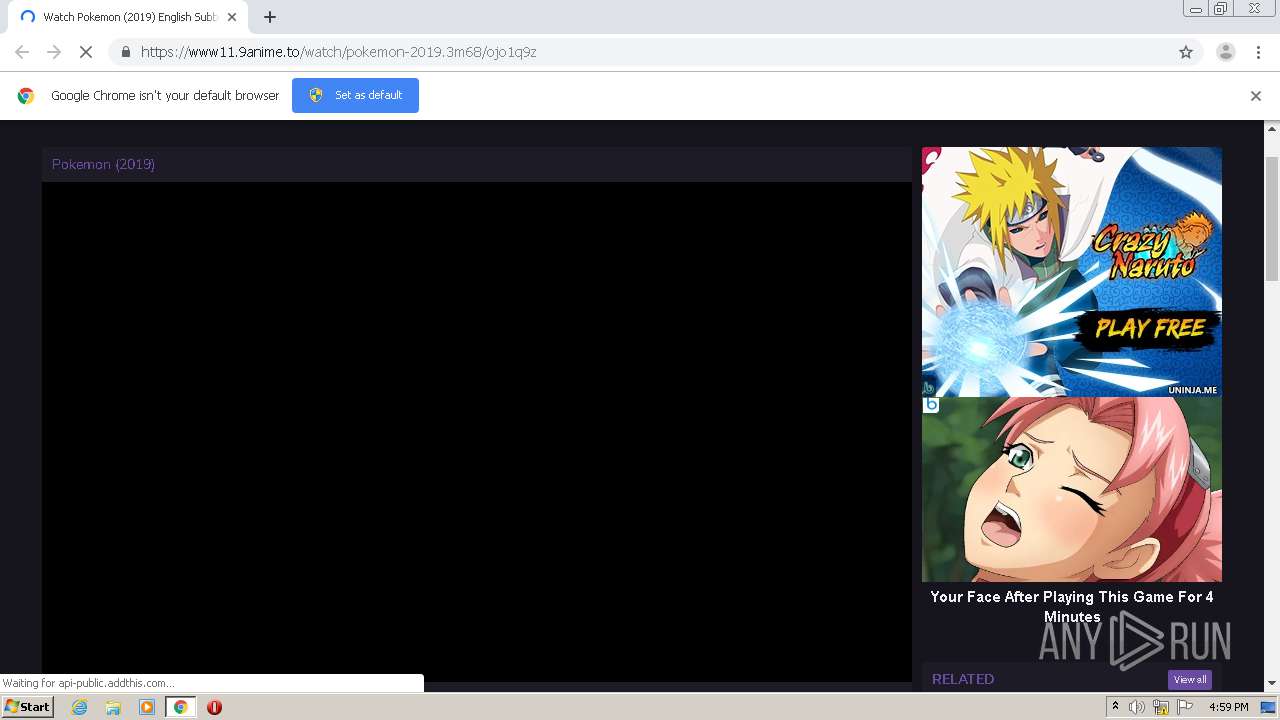Open a new browser tab

coord(270,17)
